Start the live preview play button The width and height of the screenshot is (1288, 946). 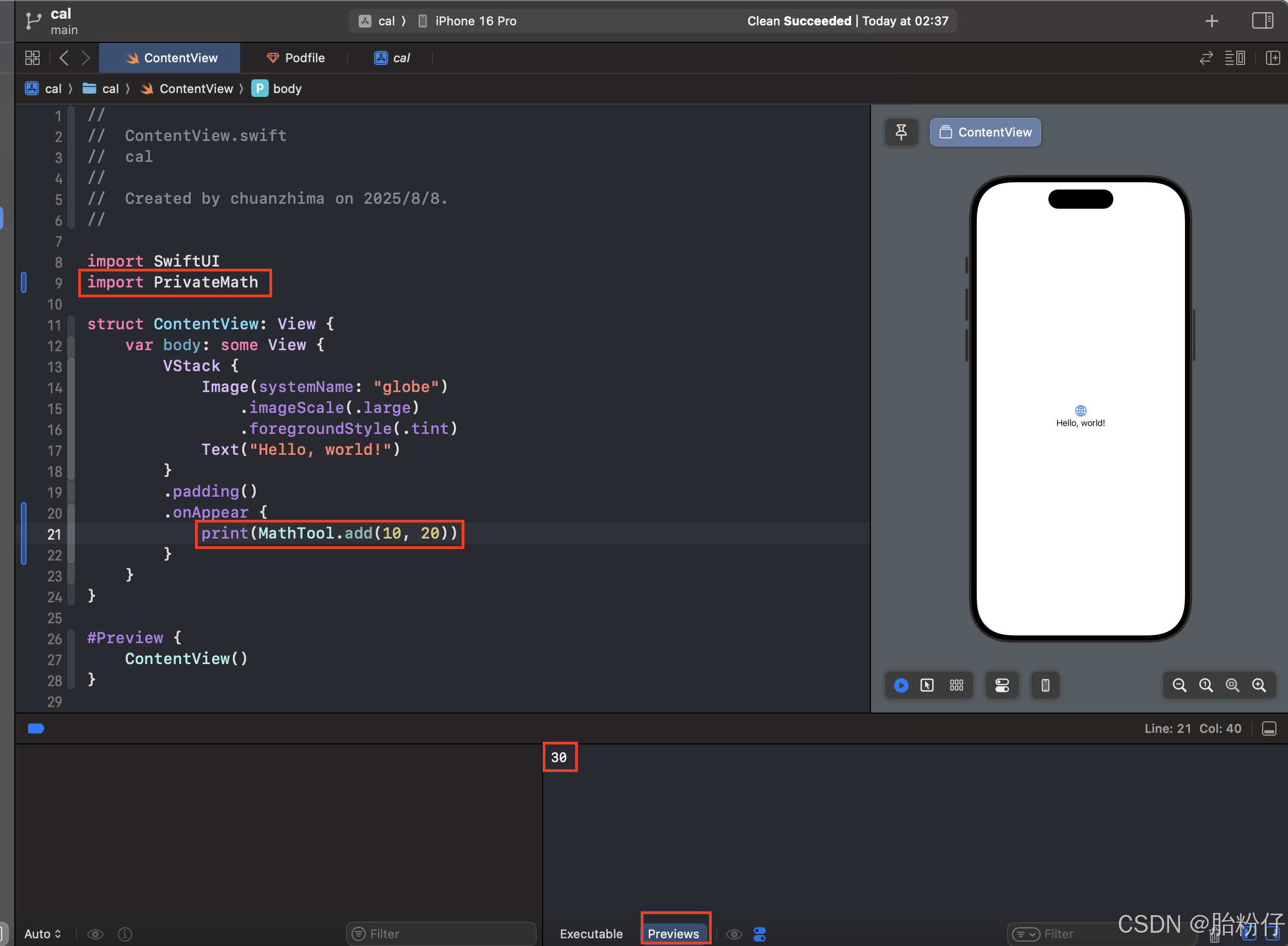(901, 686)
